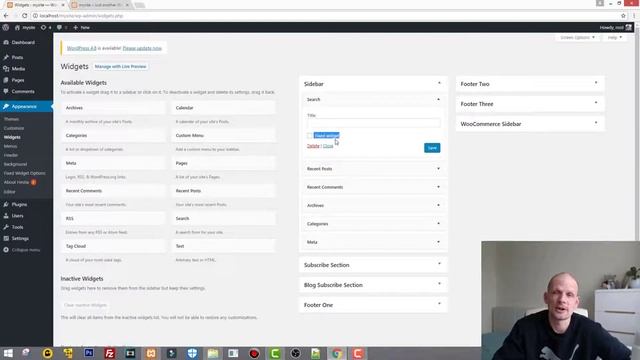Viewport: 640px width, 360px height.
Task: Close the Widgets browser tab
Action: click(x=63, y=5)
